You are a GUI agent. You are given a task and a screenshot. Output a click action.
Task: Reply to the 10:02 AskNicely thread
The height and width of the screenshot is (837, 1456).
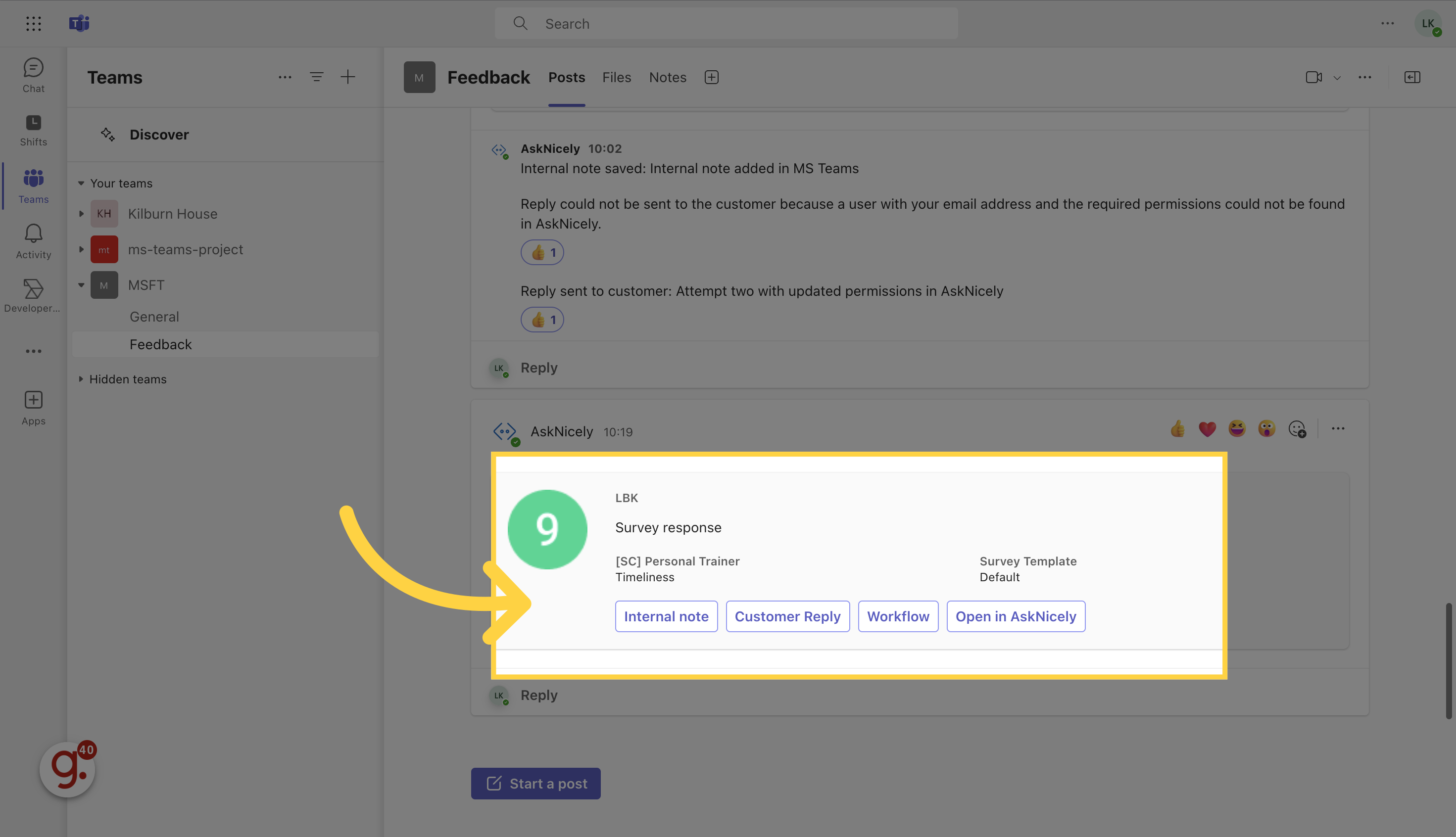pyautogui.click(x=539, y=368)
